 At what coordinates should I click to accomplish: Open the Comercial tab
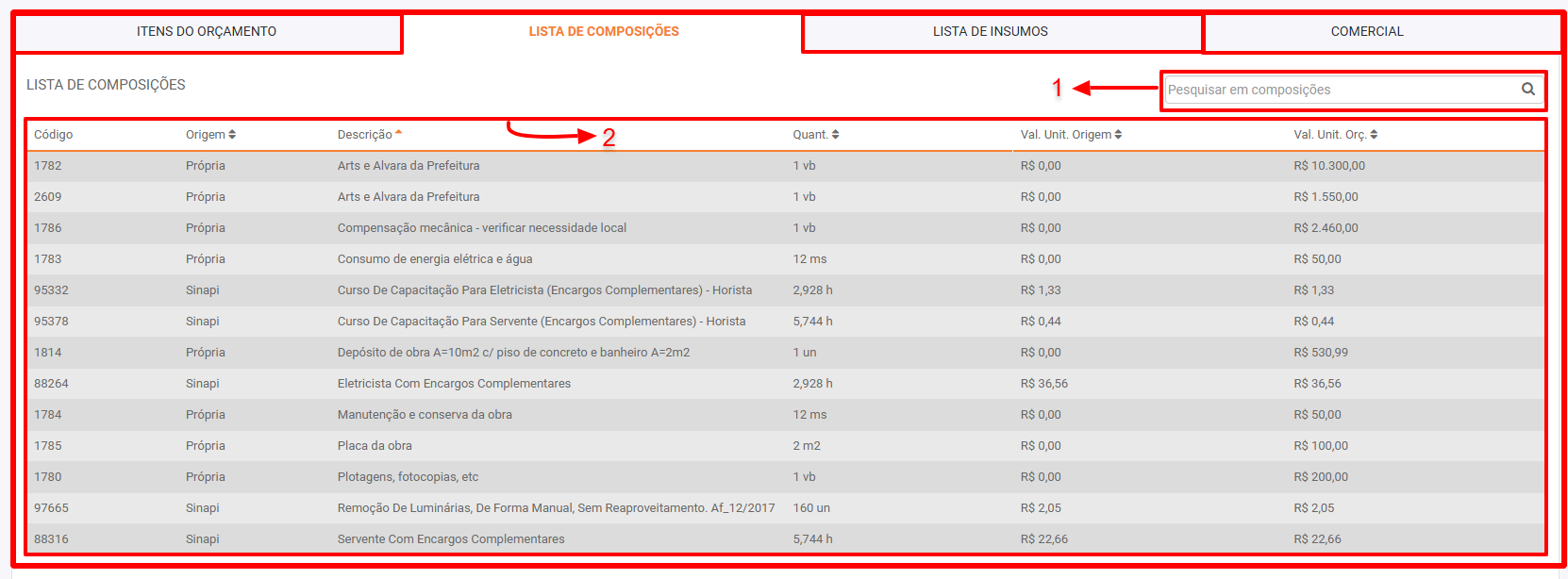pyautogui.click(x=1366, y=32)
